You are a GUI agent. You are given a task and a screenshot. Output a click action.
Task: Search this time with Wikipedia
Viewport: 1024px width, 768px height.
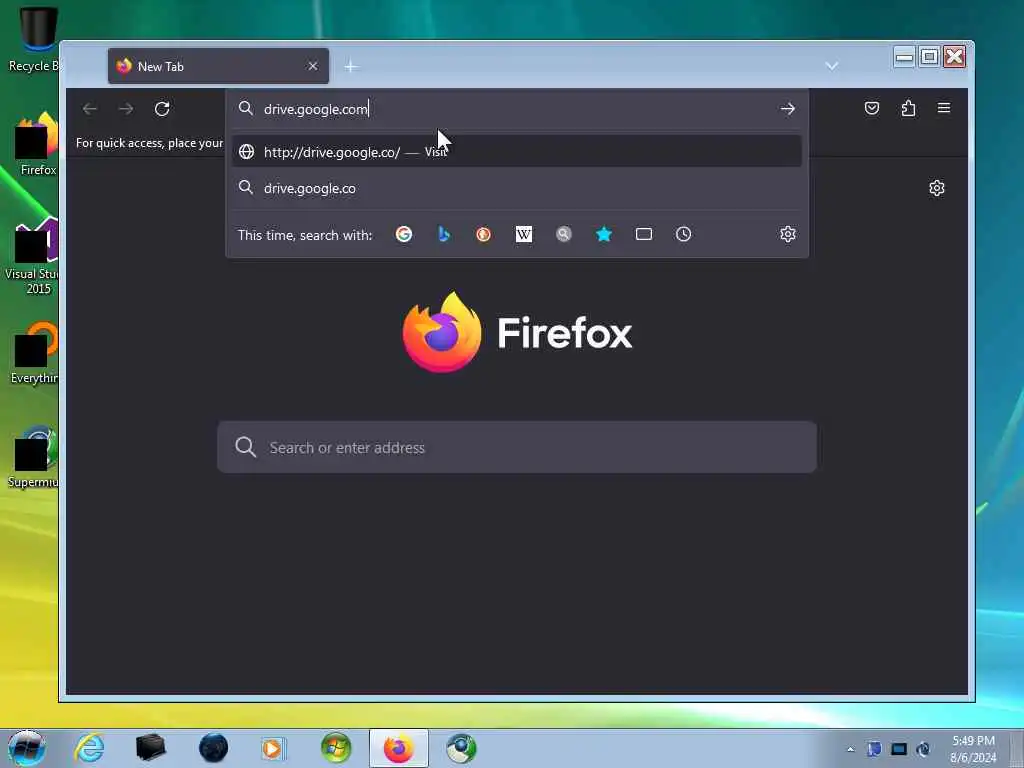click(524, 234)
